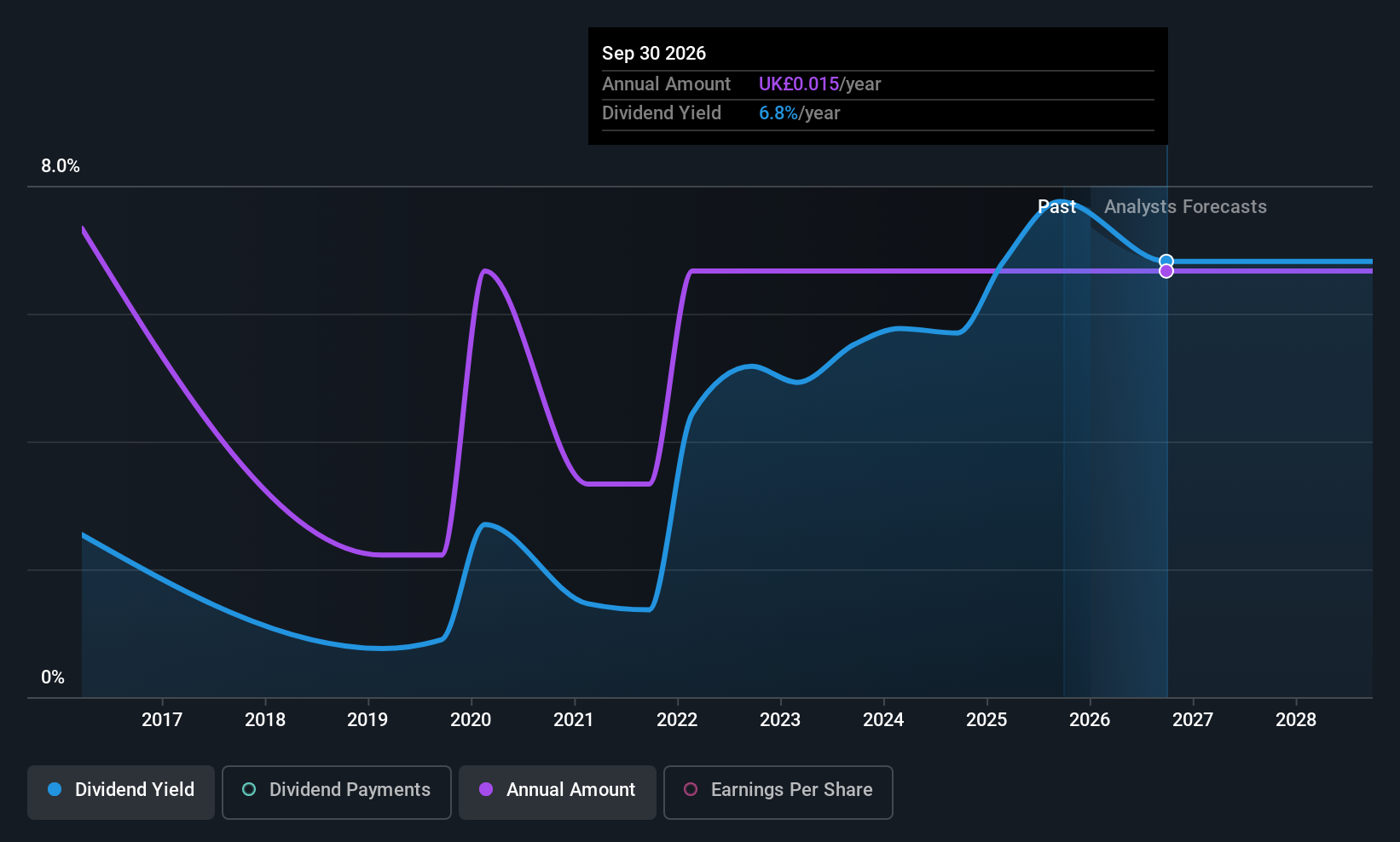Click the UK£0.015/year tooltip value
The width and height of the screenshot is (1400, 842).
tap(819, 84)
